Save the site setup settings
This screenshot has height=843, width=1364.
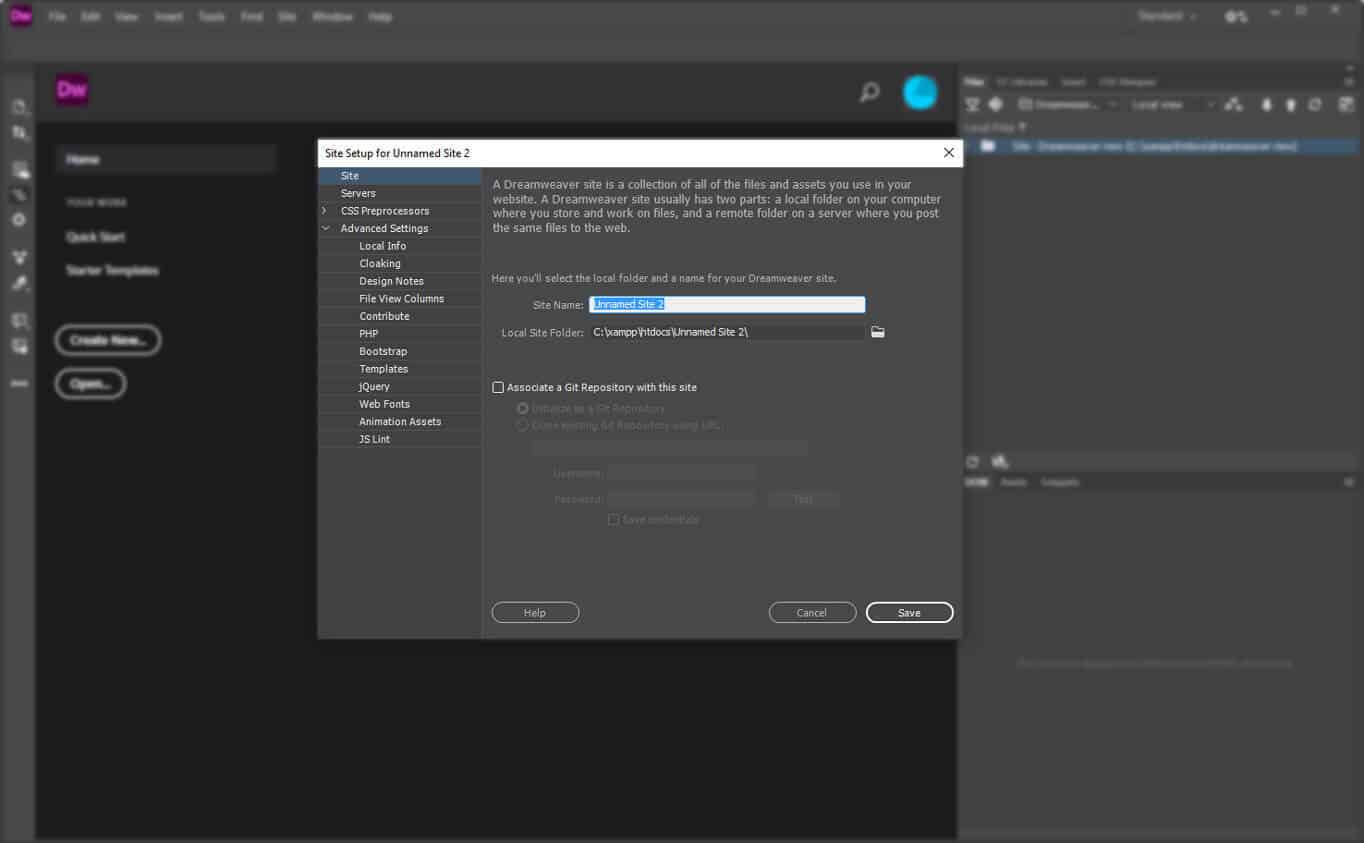908,612
